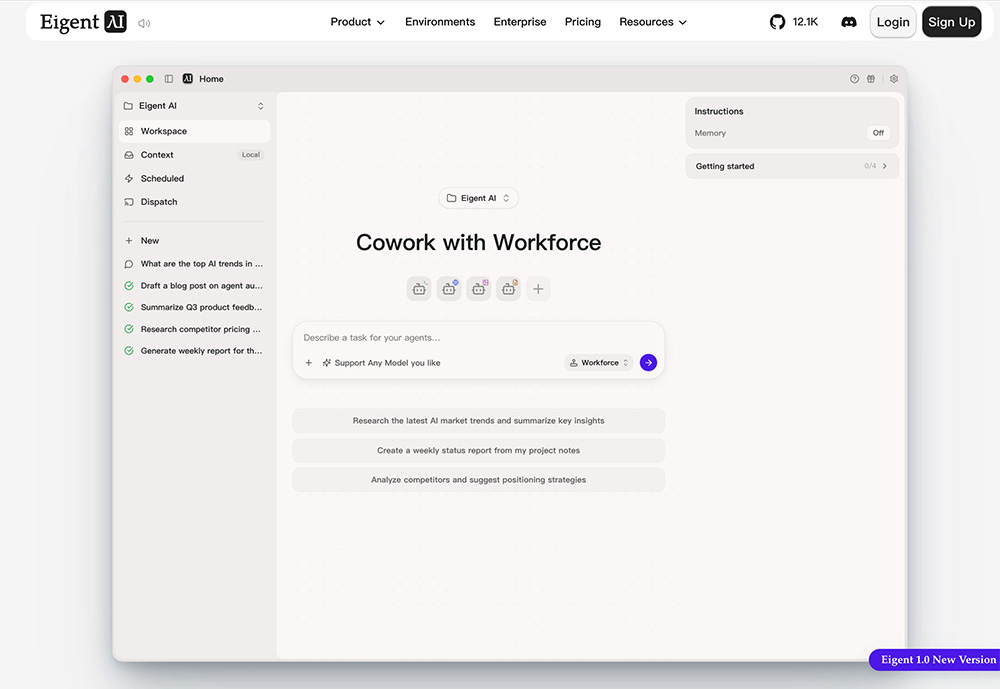
Task: Open the Workforce mode dropdown
Action: 599,362
